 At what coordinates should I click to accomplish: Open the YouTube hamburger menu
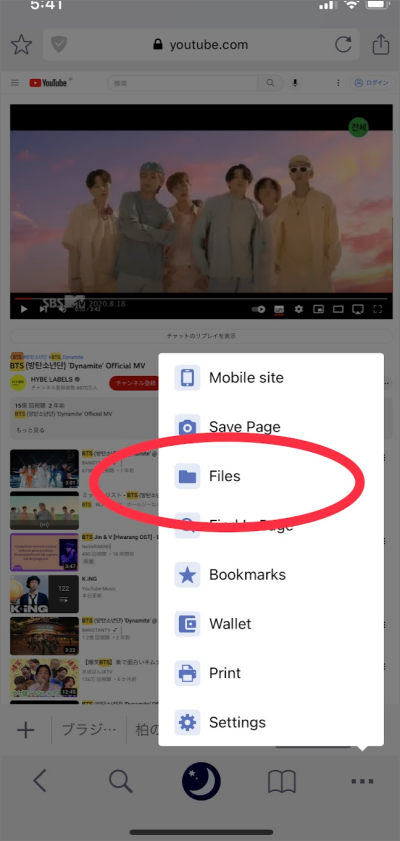[x=15, y=83]
